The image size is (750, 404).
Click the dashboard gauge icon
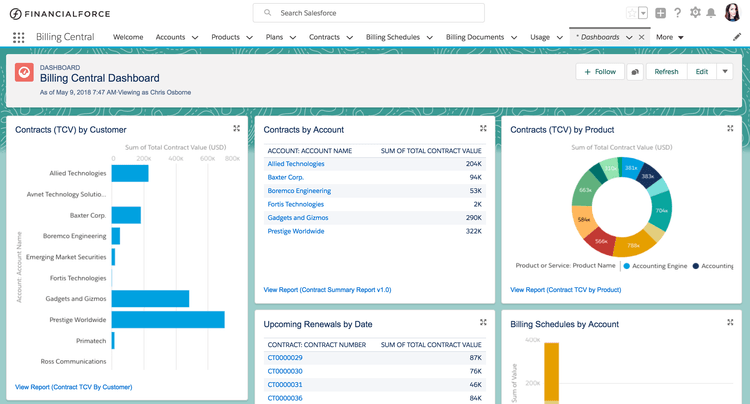[24, 73]
